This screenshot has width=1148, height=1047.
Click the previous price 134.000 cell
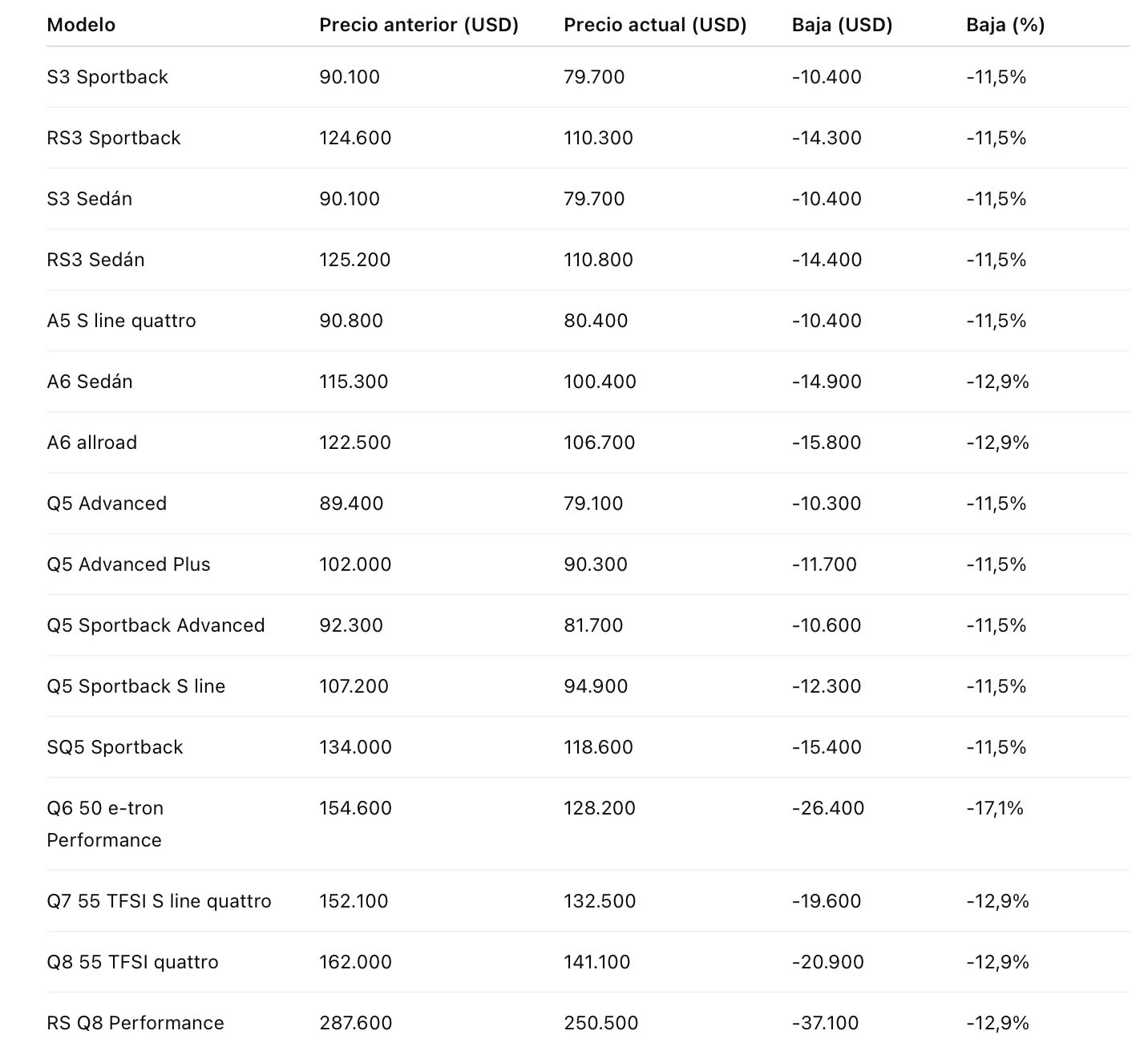point(356,747)
